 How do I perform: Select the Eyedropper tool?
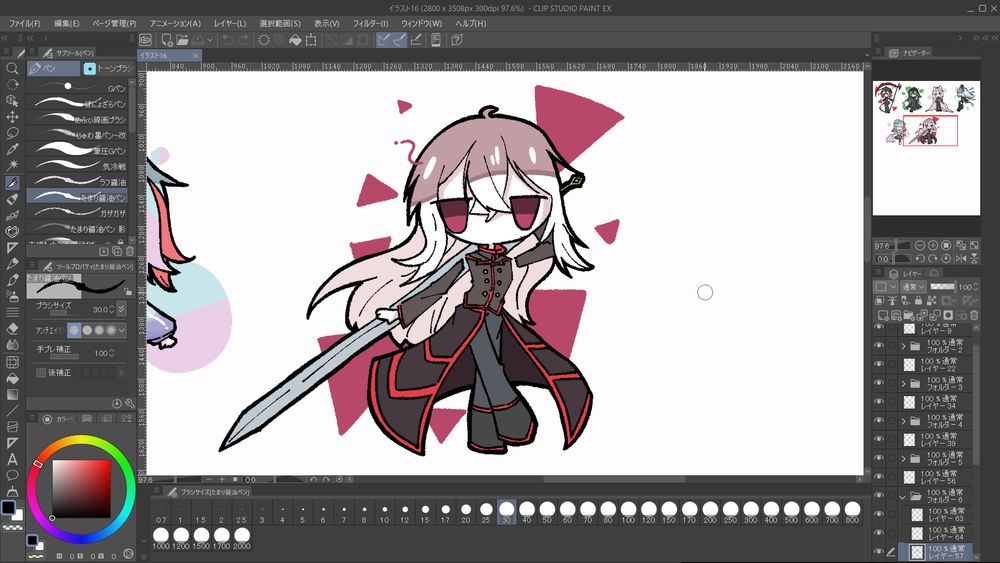pos(11,149)
